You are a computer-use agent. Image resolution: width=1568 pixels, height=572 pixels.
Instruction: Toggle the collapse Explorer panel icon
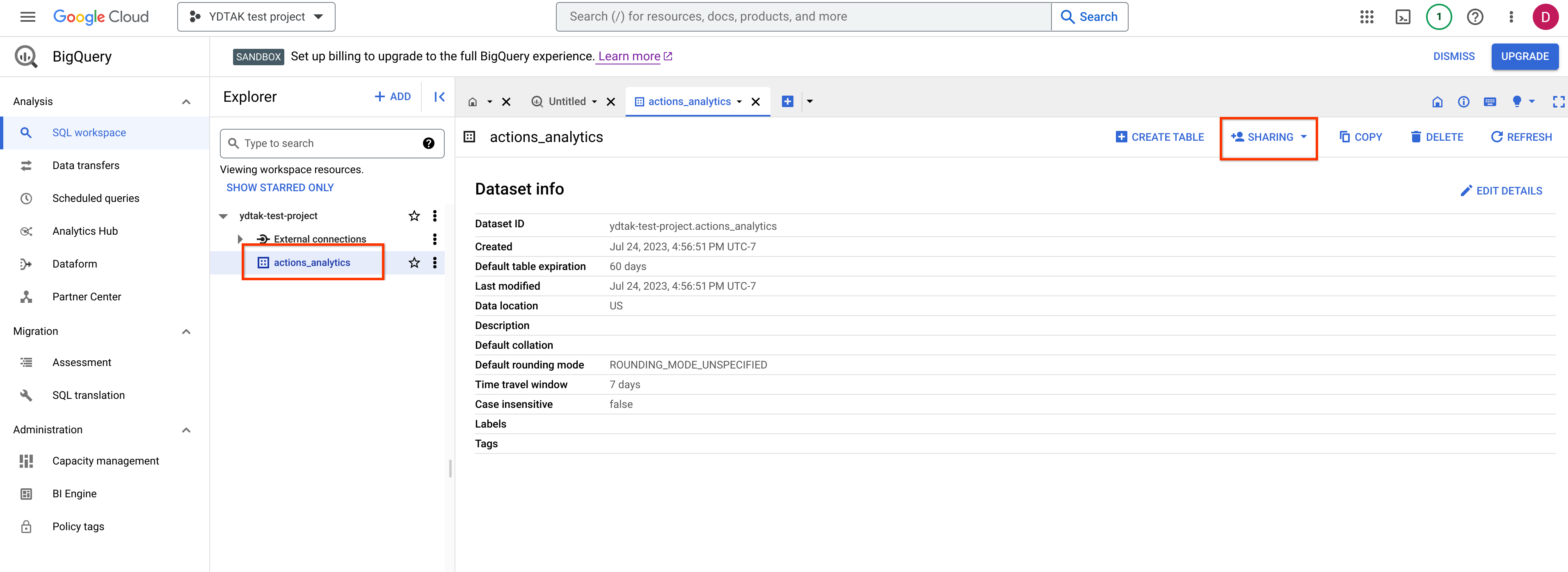438,97
